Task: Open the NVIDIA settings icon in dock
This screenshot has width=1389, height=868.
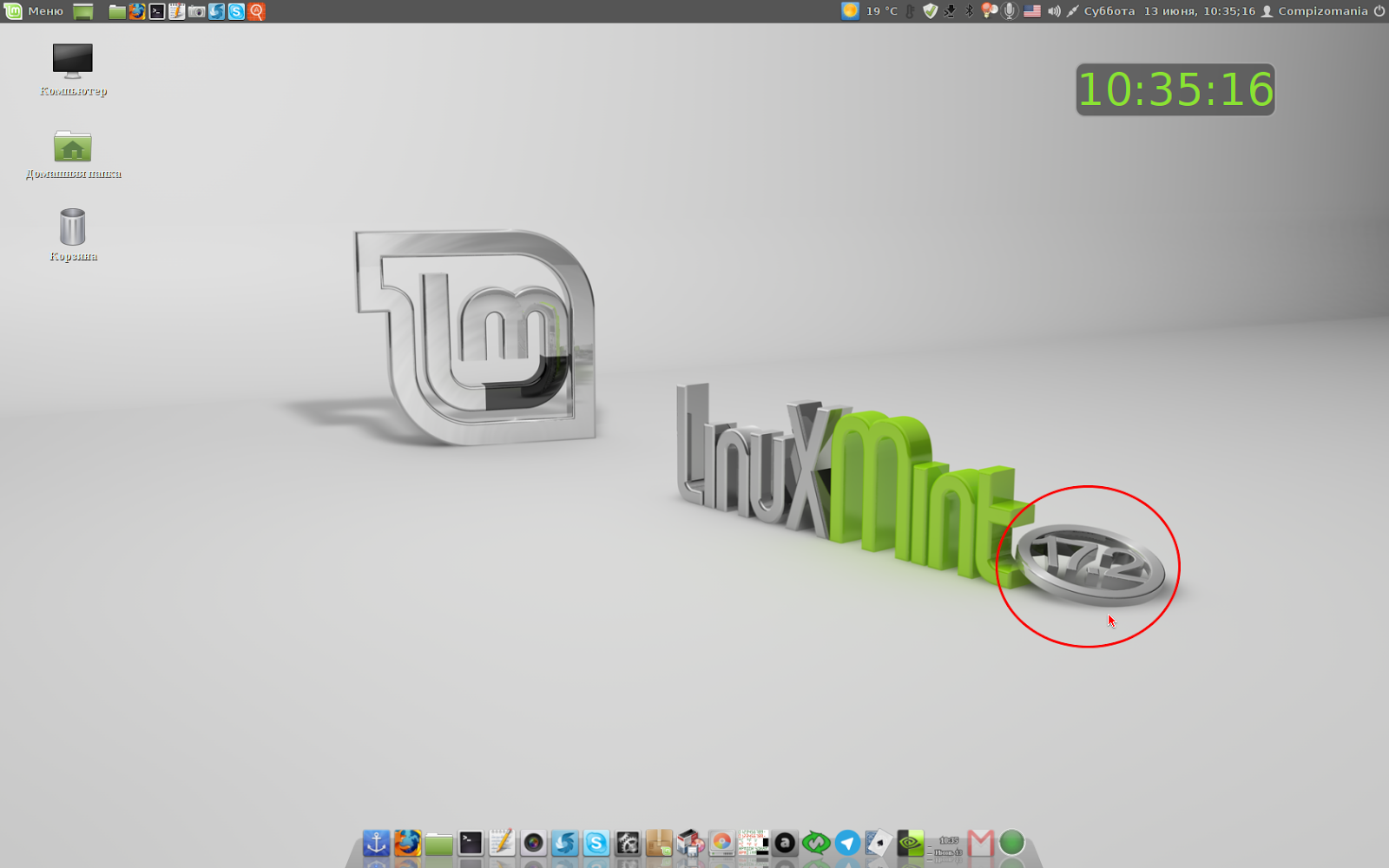Action: tap(910, 842)
